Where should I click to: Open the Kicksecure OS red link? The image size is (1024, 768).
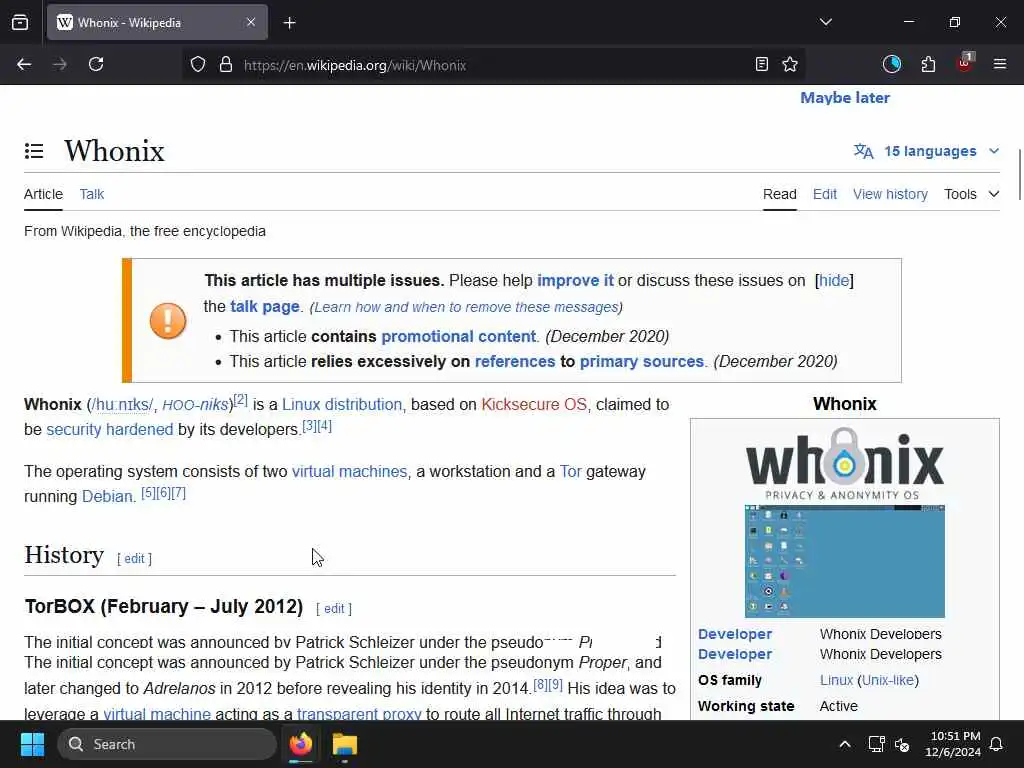pos(534,405)
